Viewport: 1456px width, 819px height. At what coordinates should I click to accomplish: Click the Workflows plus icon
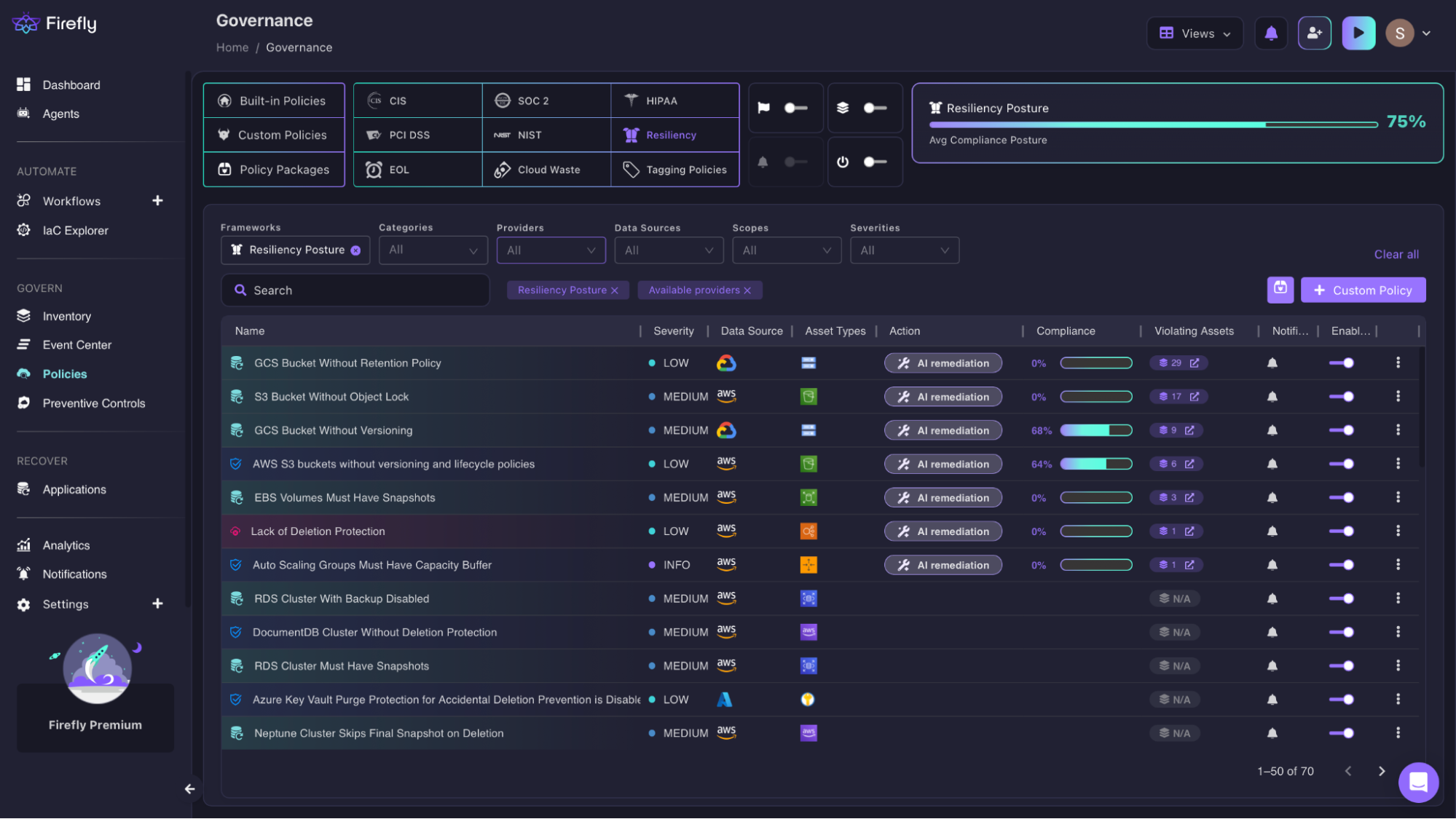[157, 201]
